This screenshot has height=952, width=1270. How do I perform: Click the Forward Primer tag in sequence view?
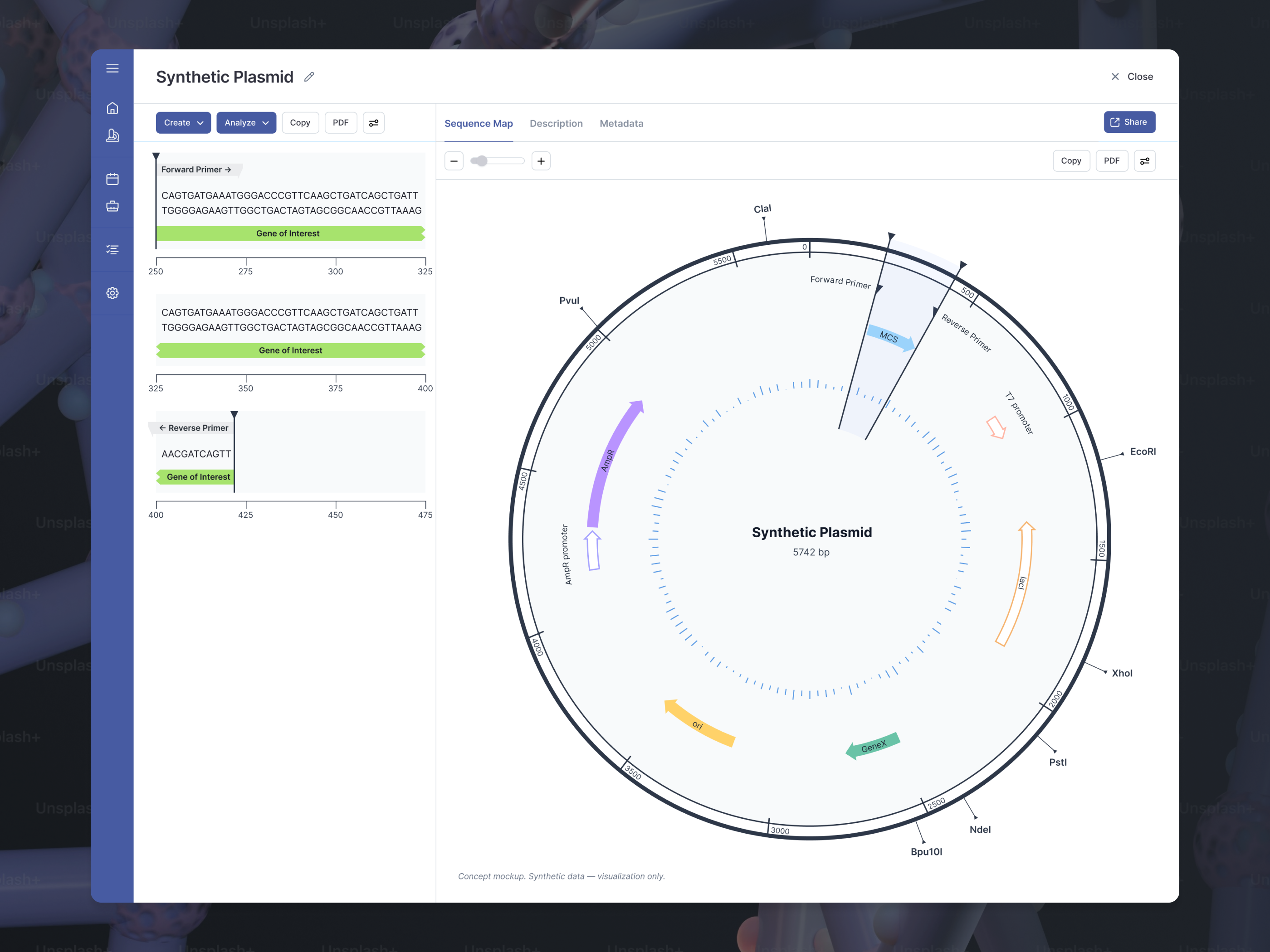[199, 170]
